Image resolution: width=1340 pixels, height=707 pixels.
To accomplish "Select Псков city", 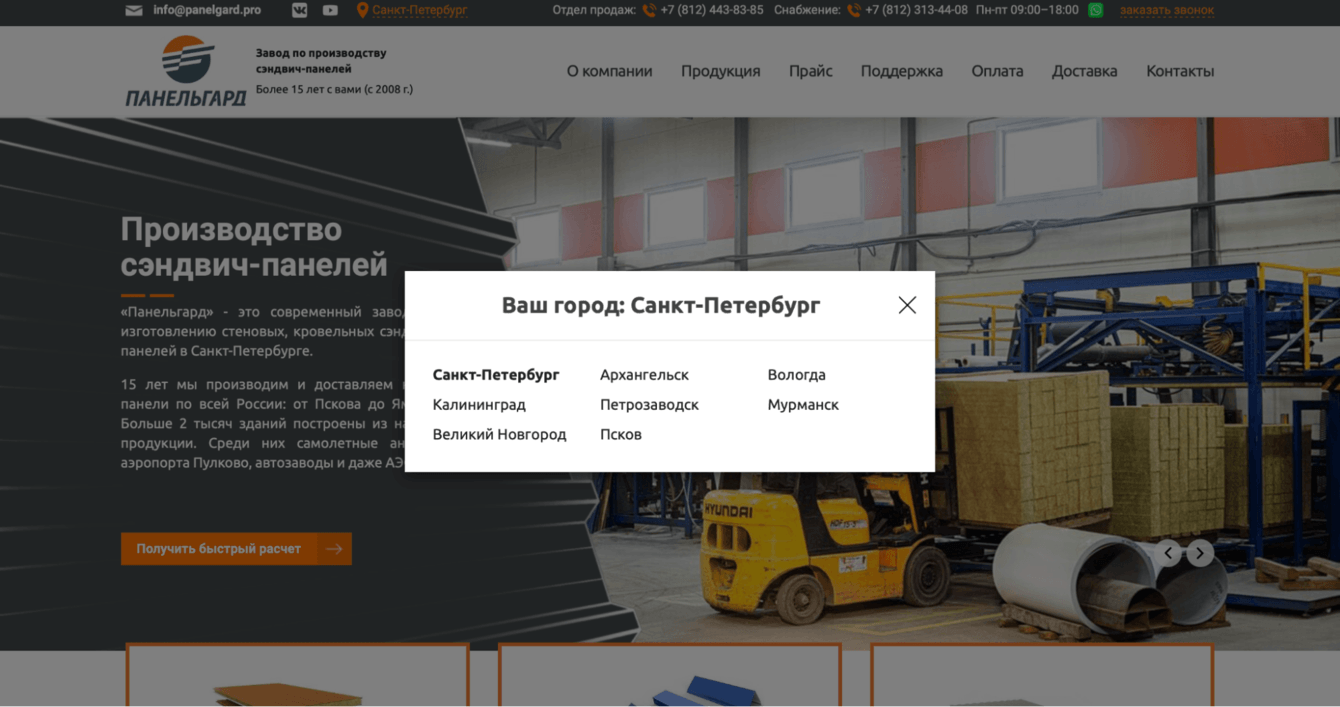I will tap(621, 435).
